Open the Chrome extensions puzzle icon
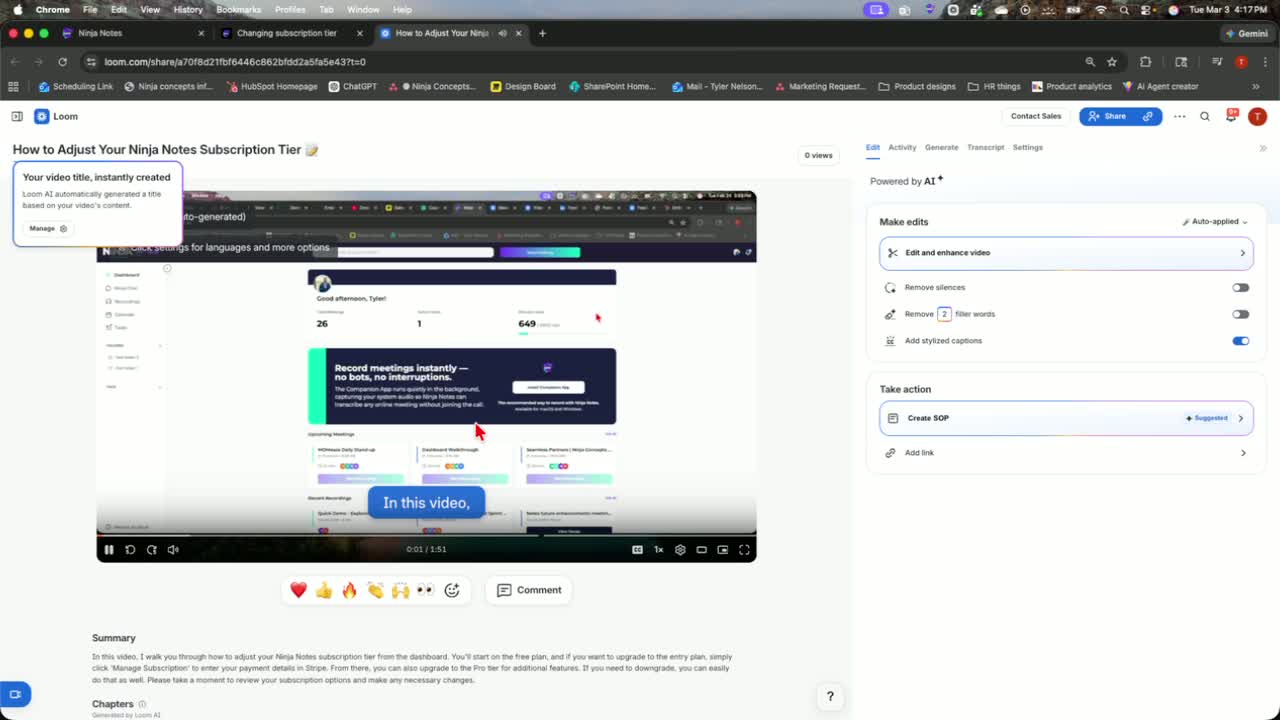This screenshot has height=720, width=1280. (x=1146, y=62)
